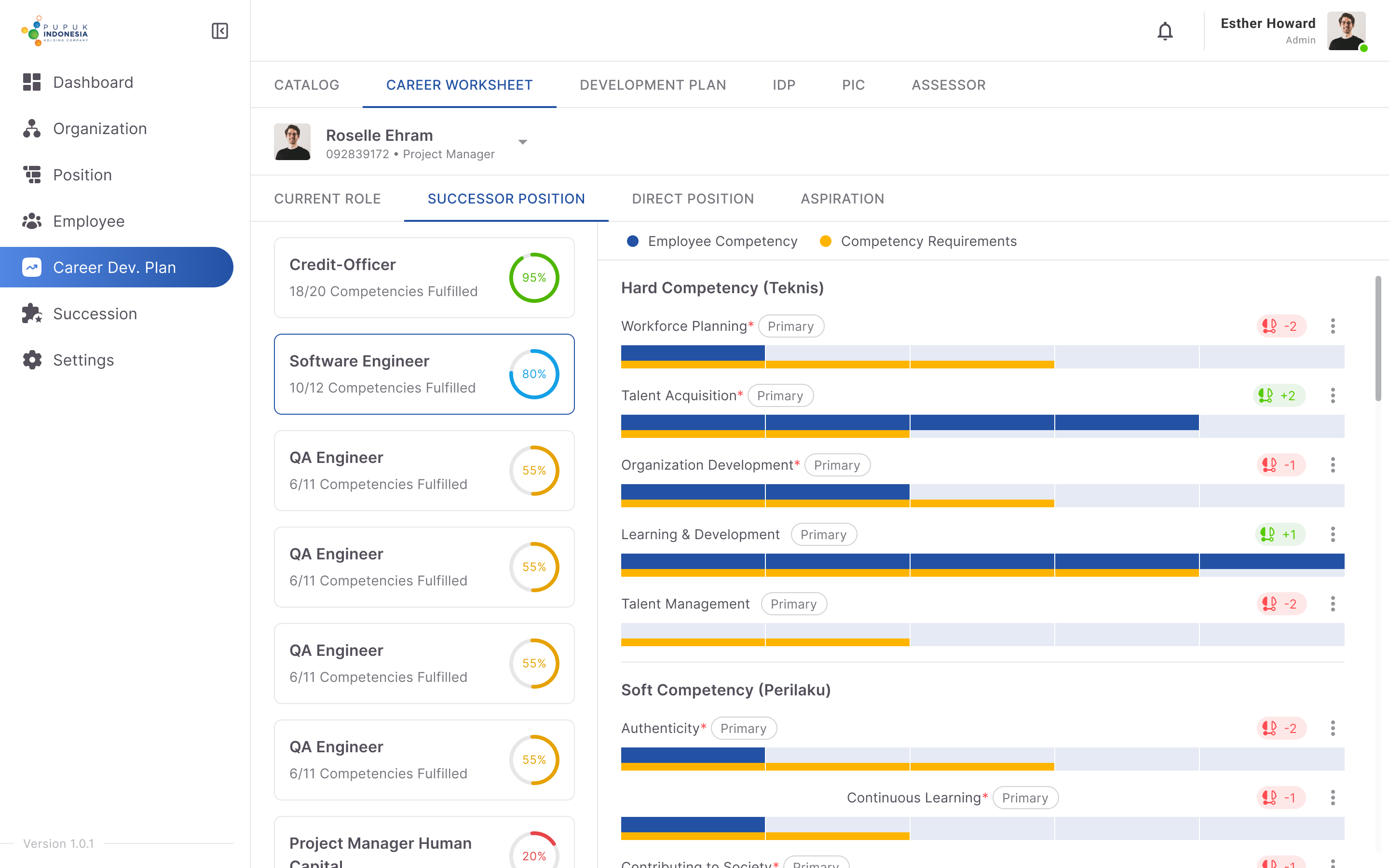Click the -1 gap badge for Organization Development
The image size is (1389, 868).
click(1281, 465)
